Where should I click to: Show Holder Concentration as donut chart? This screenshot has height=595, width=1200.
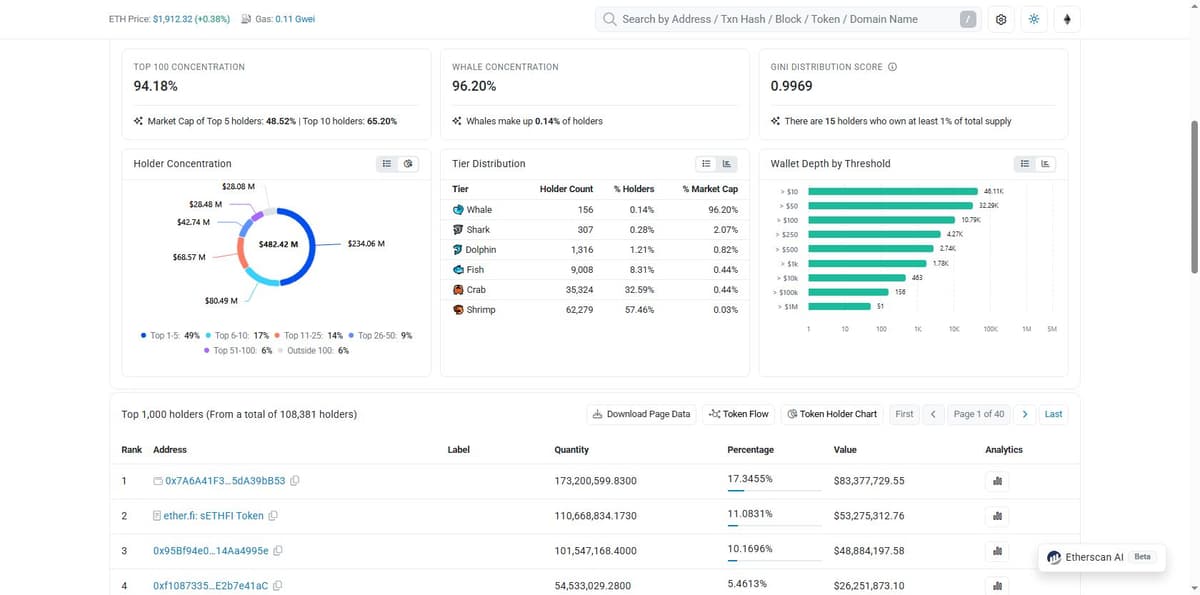coord(408,163)
